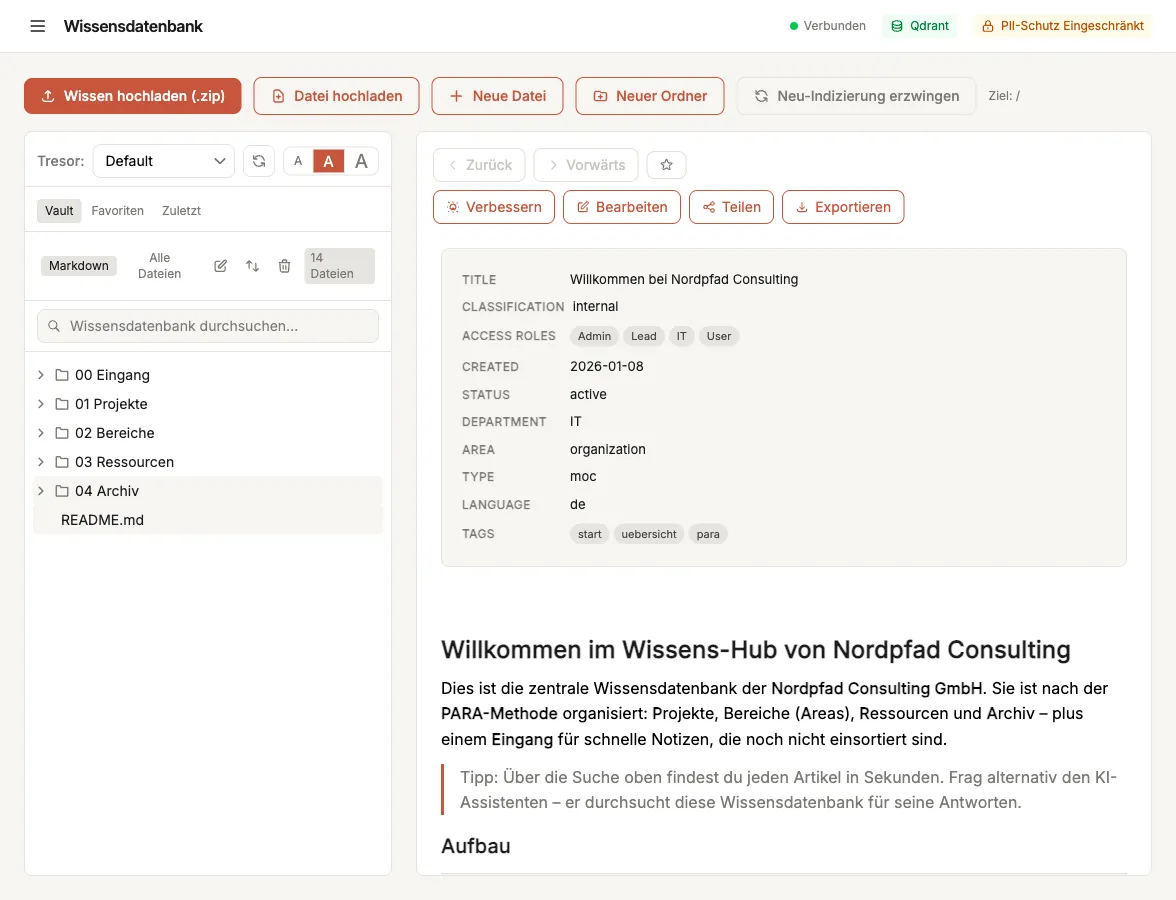The width and height of the screenshot is (1176, 900).
Task: Click the created date 2026-01-08
Action: 607,367
